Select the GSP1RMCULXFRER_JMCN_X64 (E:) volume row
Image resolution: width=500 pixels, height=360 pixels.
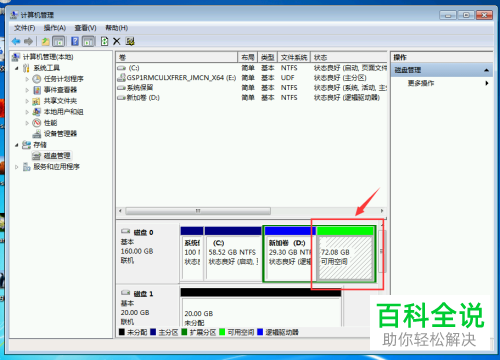pos(252,78)
